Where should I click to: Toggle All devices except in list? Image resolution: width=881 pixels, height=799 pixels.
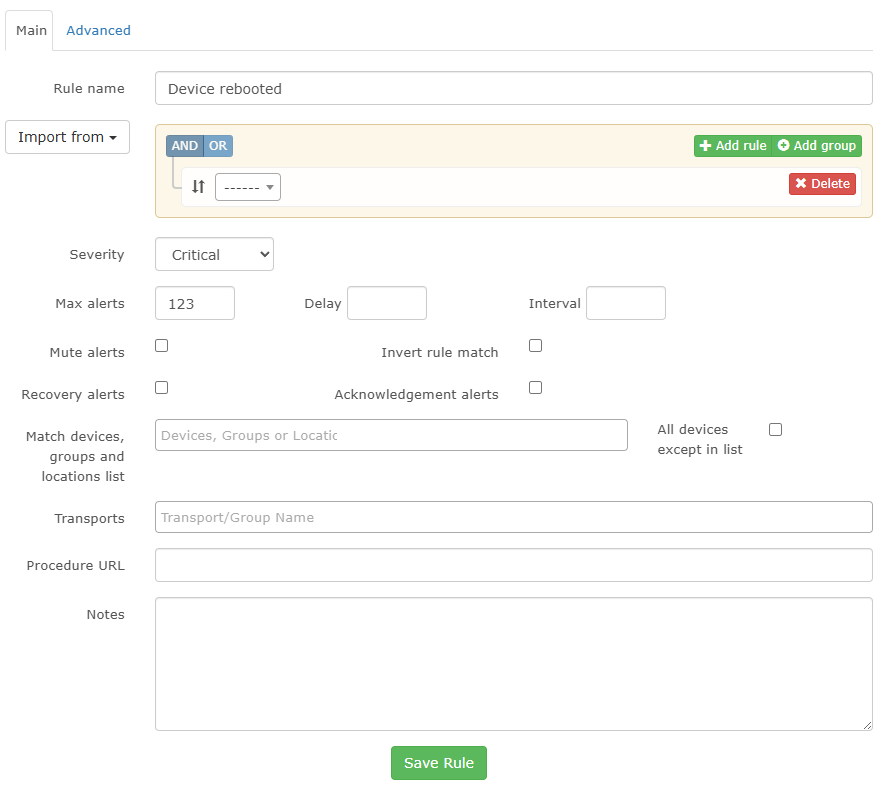tap(775, 430)
